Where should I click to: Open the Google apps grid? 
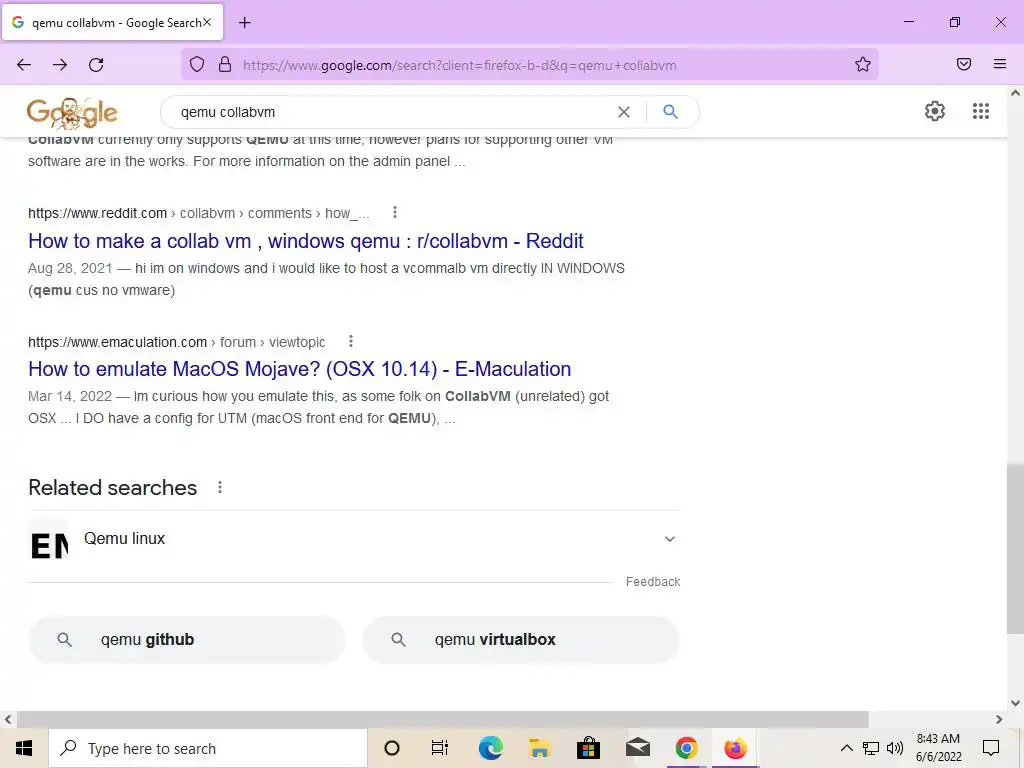pos(981,111)
